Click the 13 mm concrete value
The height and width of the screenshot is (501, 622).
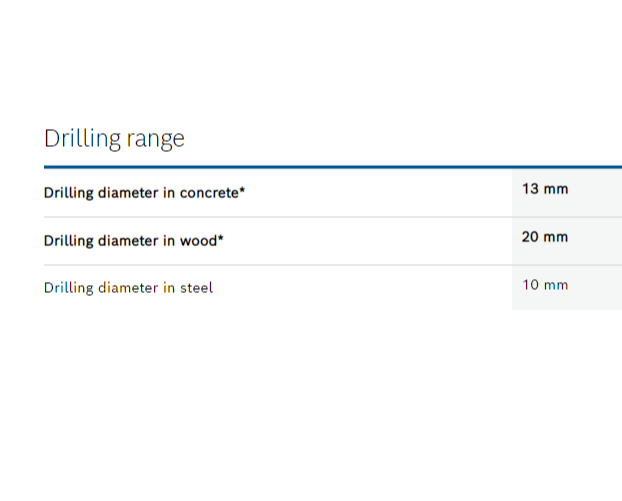[545, 188]
